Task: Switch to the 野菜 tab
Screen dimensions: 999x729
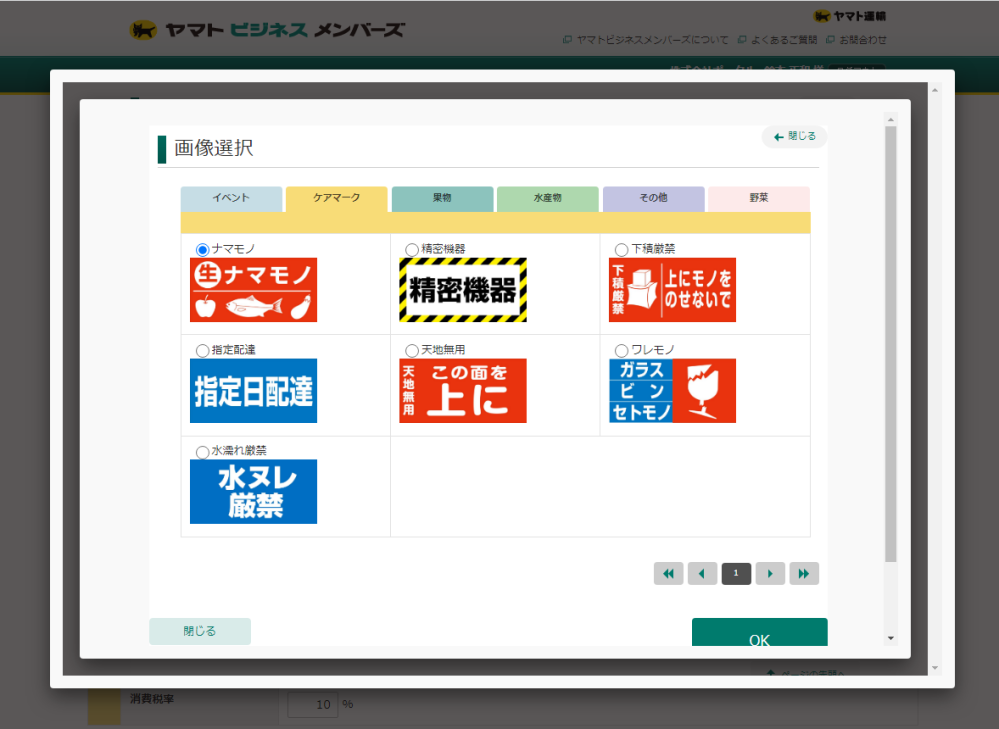Action: pos(759,199)
